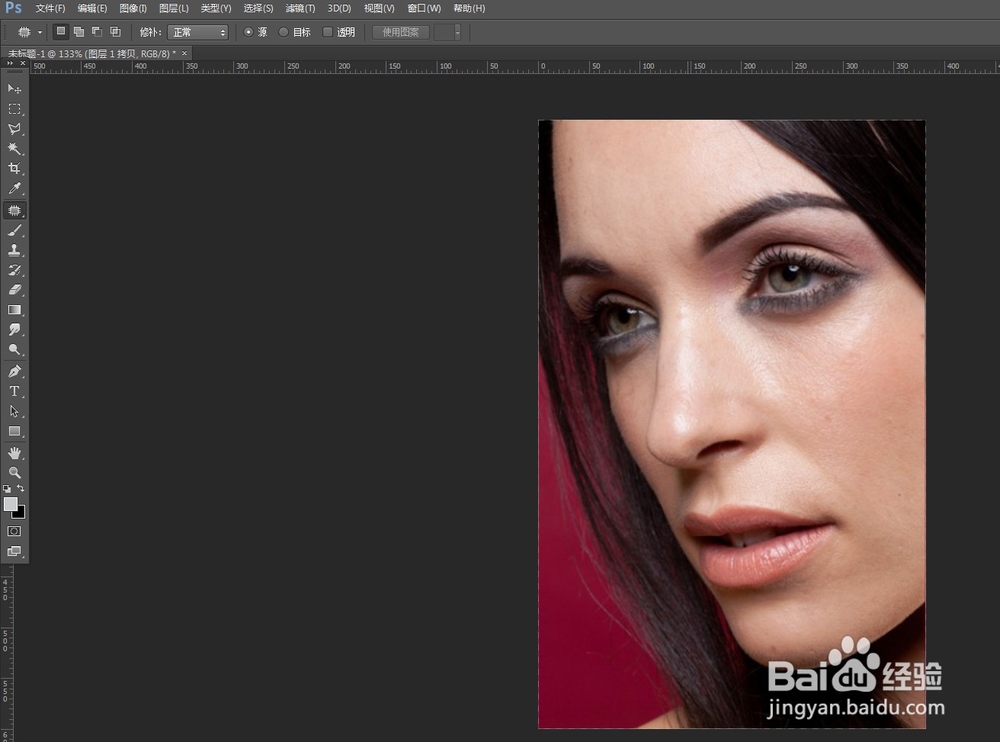The width and height of the screenshot is (1000, 742).
Task: Select the Rectangle shape tool
Action: click(x=14, y=431)
